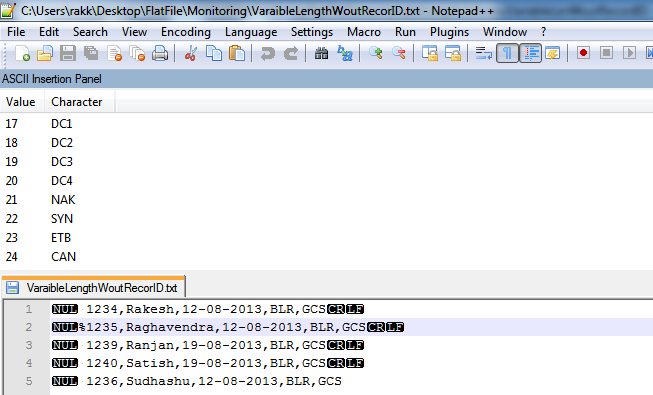Close the current document using the toolbar icon

114,53
